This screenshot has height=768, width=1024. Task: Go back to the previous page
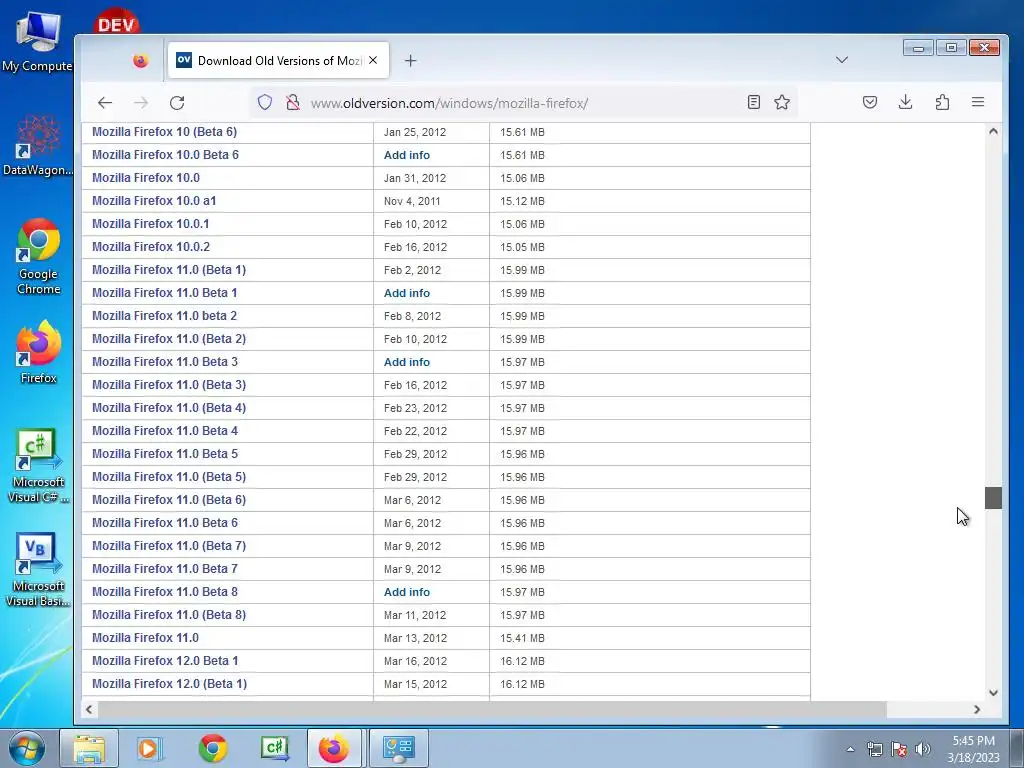[104, 103]
